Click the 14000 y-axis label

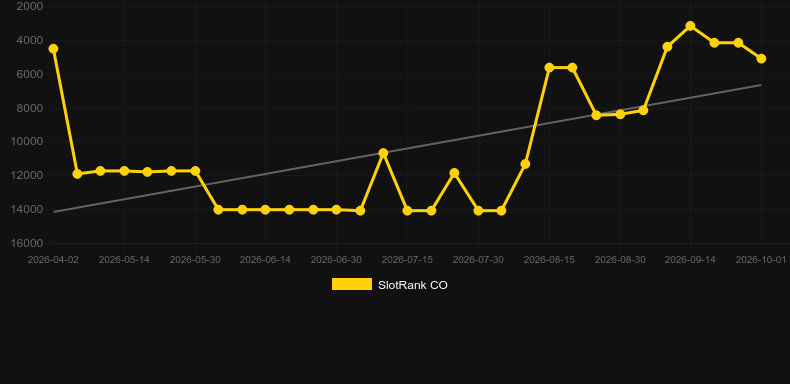tap(27, 209)
